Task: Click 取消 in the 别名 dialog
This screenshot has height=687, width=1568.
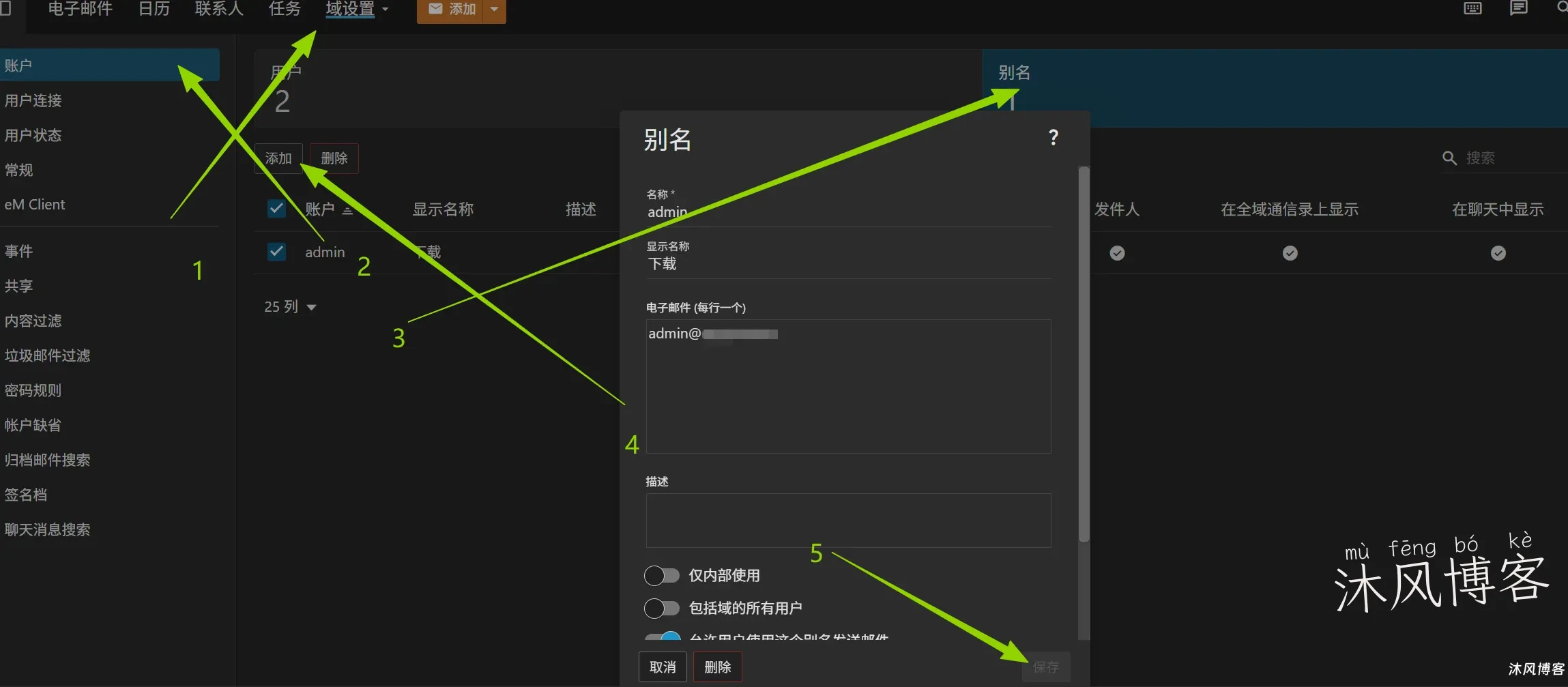Action: point(663,667)
